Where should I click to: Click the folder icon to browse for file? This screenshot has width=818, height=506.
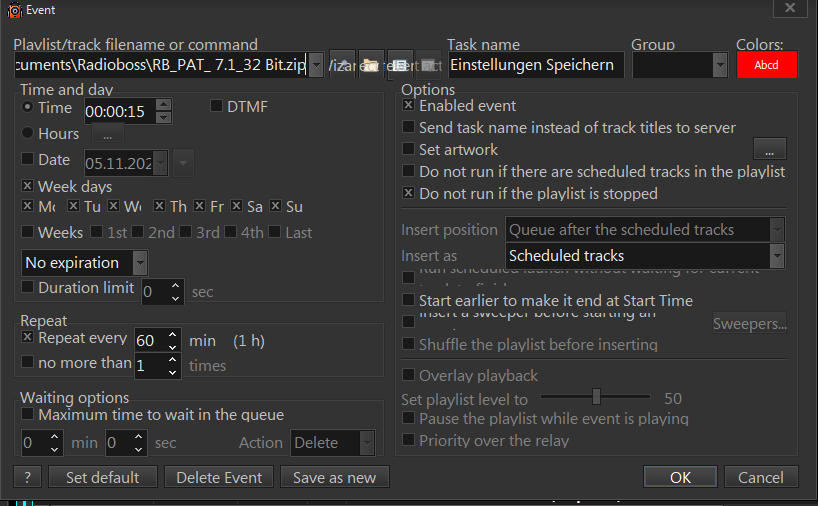pyautogui.click(x=370, y=65)
